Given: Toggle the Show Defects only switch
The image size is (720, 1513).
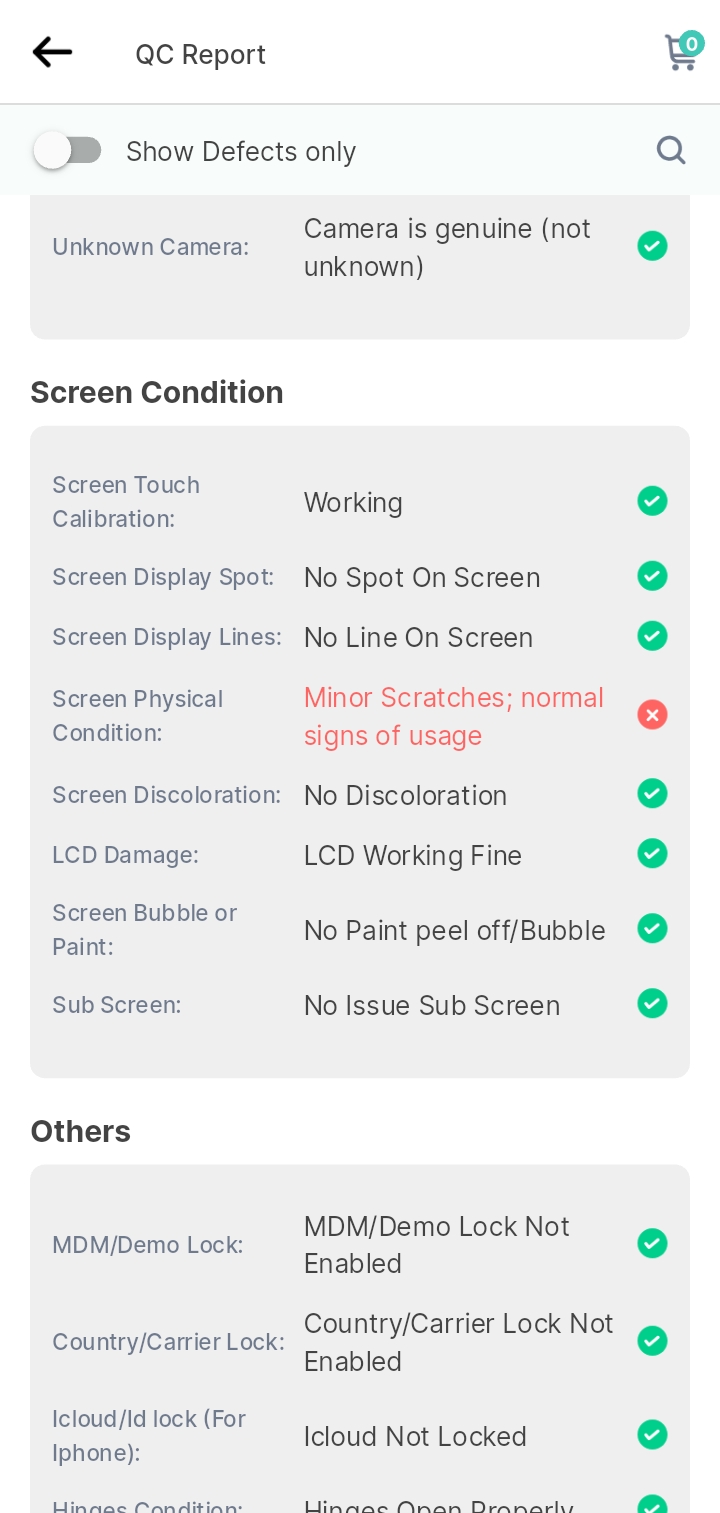Looking at the screenshot, I should (x=67, y=151).
